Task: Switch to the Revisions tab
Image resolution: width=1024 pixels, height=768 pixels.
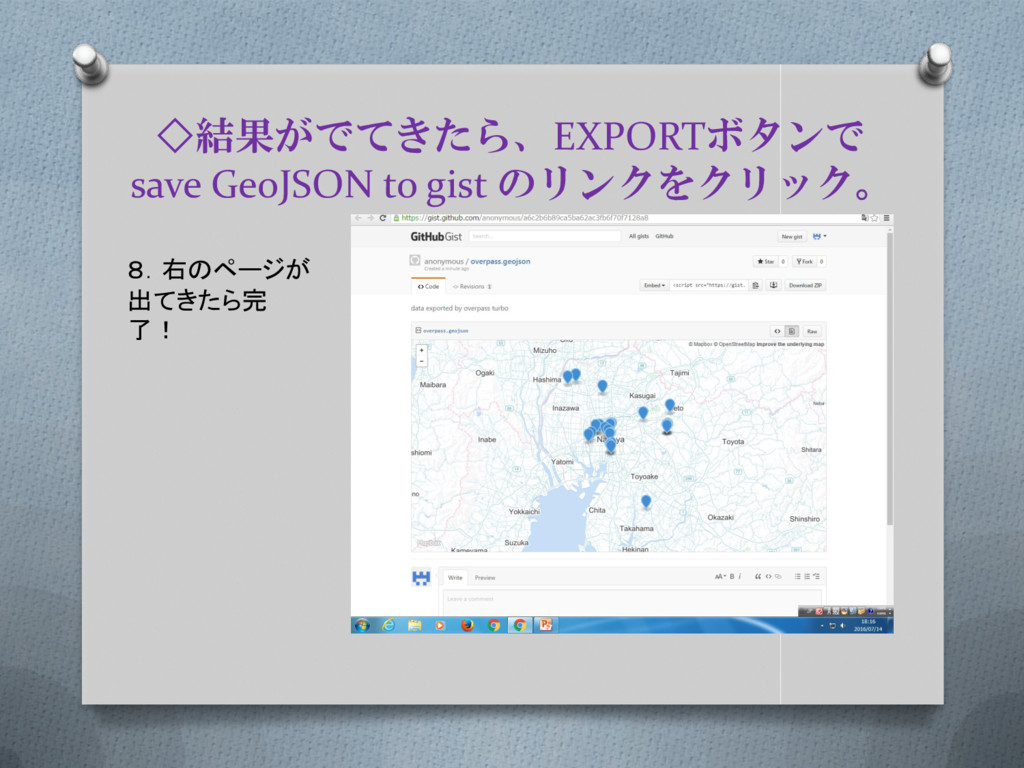Action: pyautogui.click(x=472, y=287)
